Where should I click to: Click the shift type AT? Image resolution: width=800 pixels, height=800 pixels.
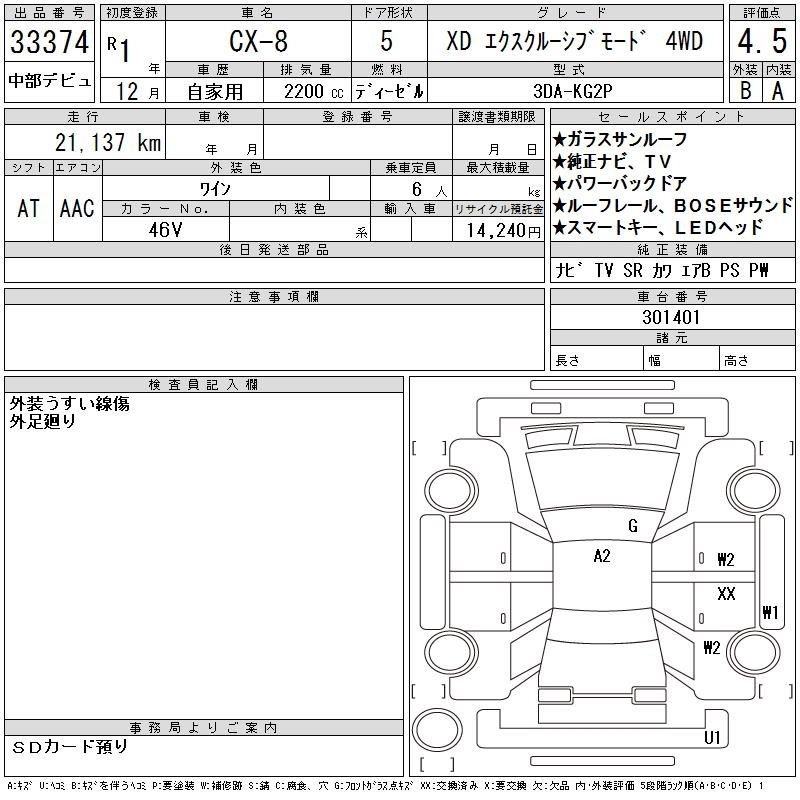click(29, 209)
